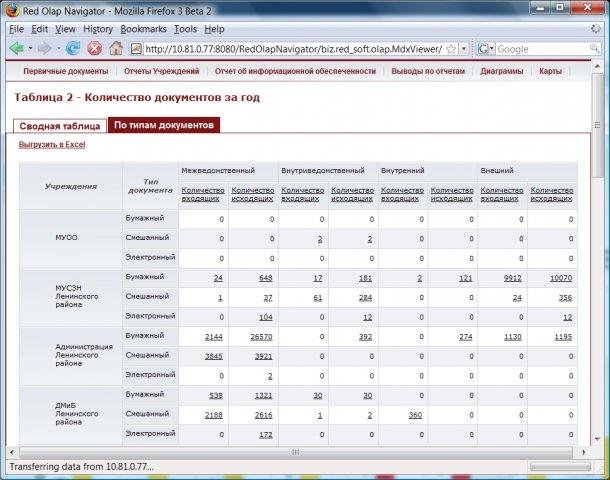Open value 360 in ДМиБ Смешанный row
The height and width of the screenshot is (480, 610).
point(415,415)
